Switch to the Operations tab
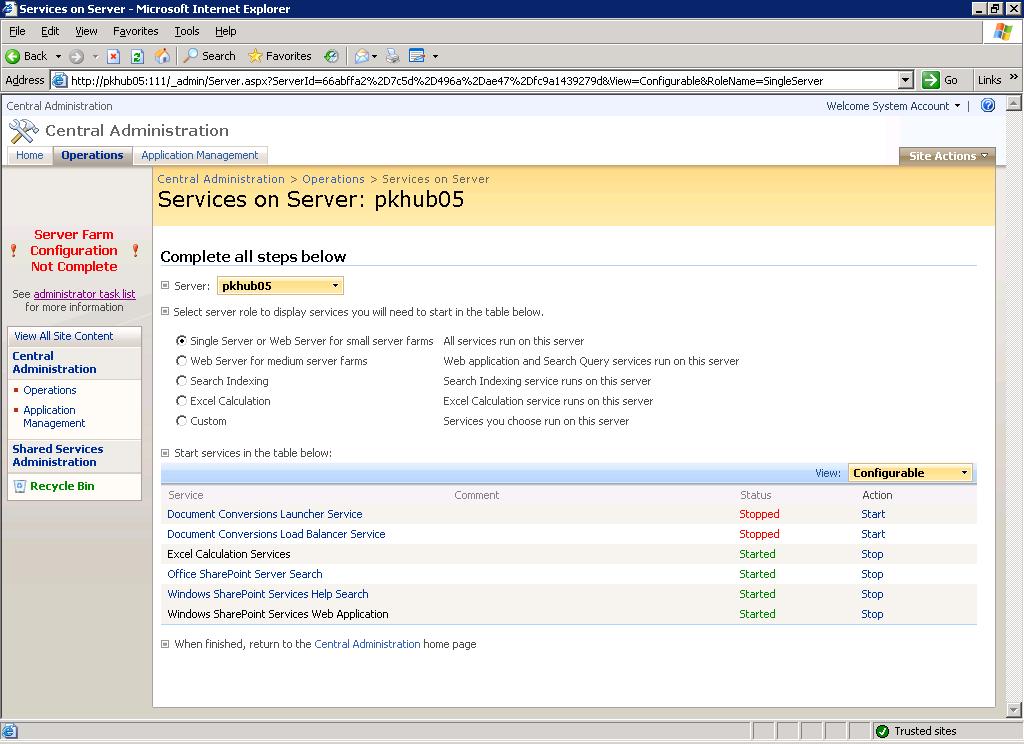Image resolution: width=1024 pixels, height=744 pixels. click(92, 155)
